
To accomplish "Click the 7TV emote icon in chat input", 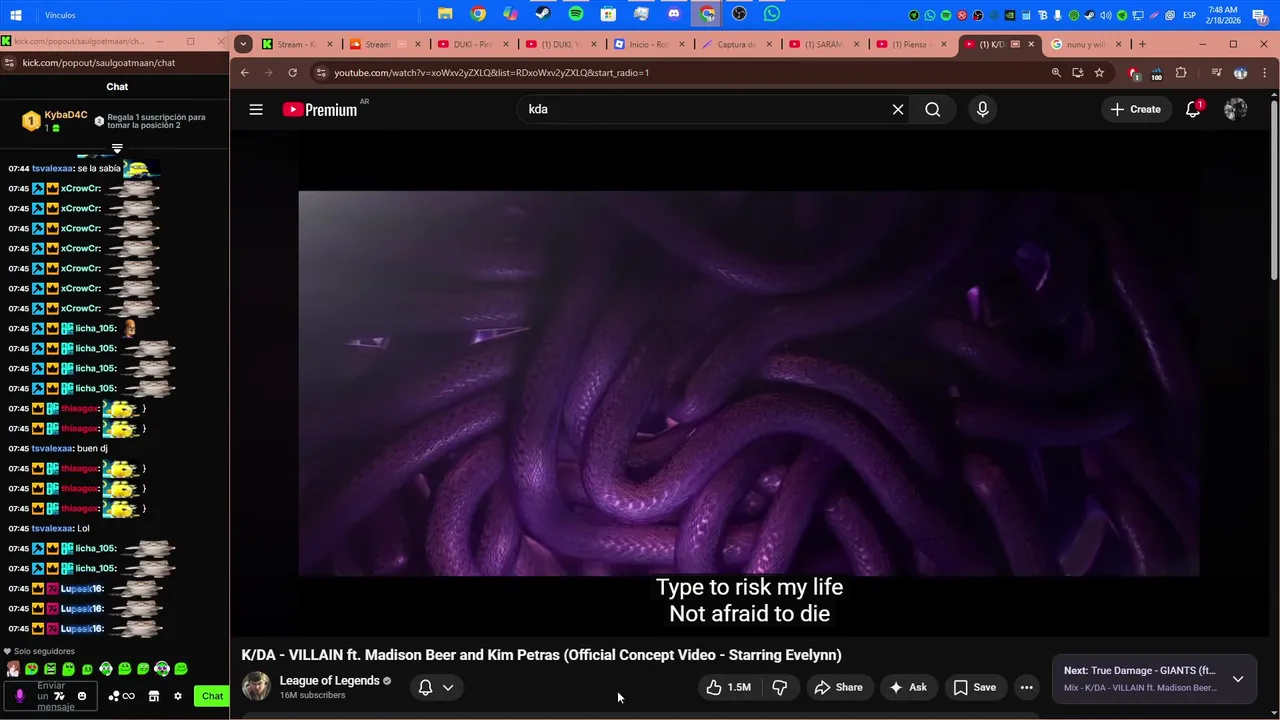I will pyautogui.click(x=60, y=696).
